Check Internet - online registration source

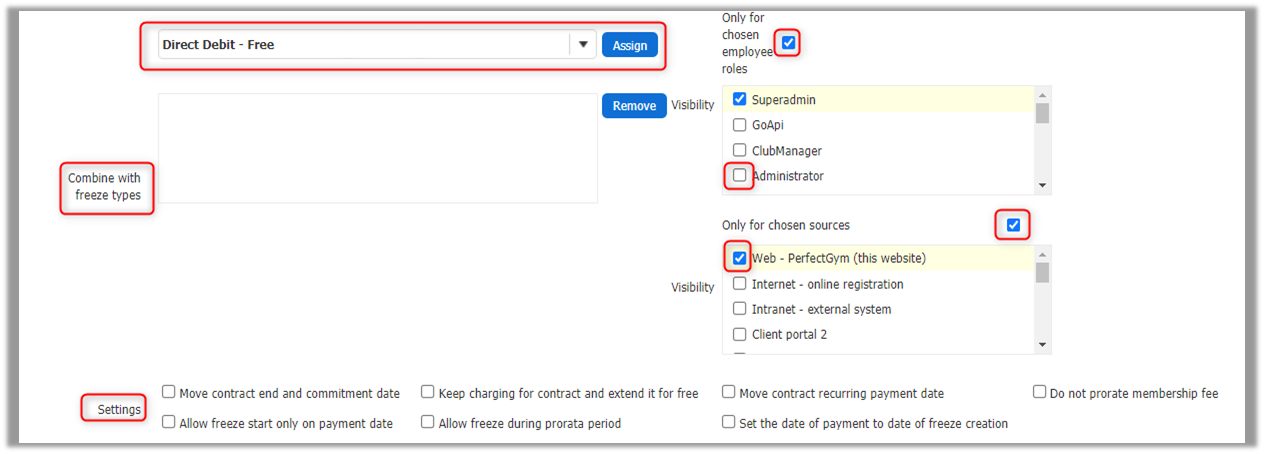coord(740,284)
